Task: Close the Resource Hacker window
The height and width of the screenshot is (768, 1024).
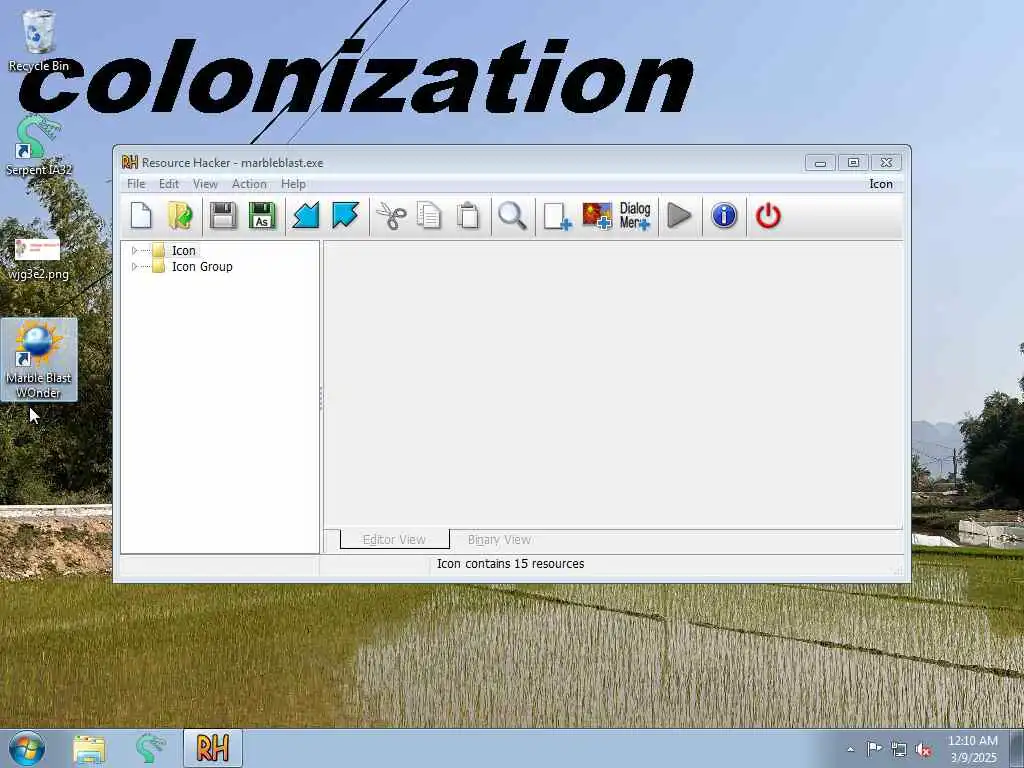Action: (886, 163)
